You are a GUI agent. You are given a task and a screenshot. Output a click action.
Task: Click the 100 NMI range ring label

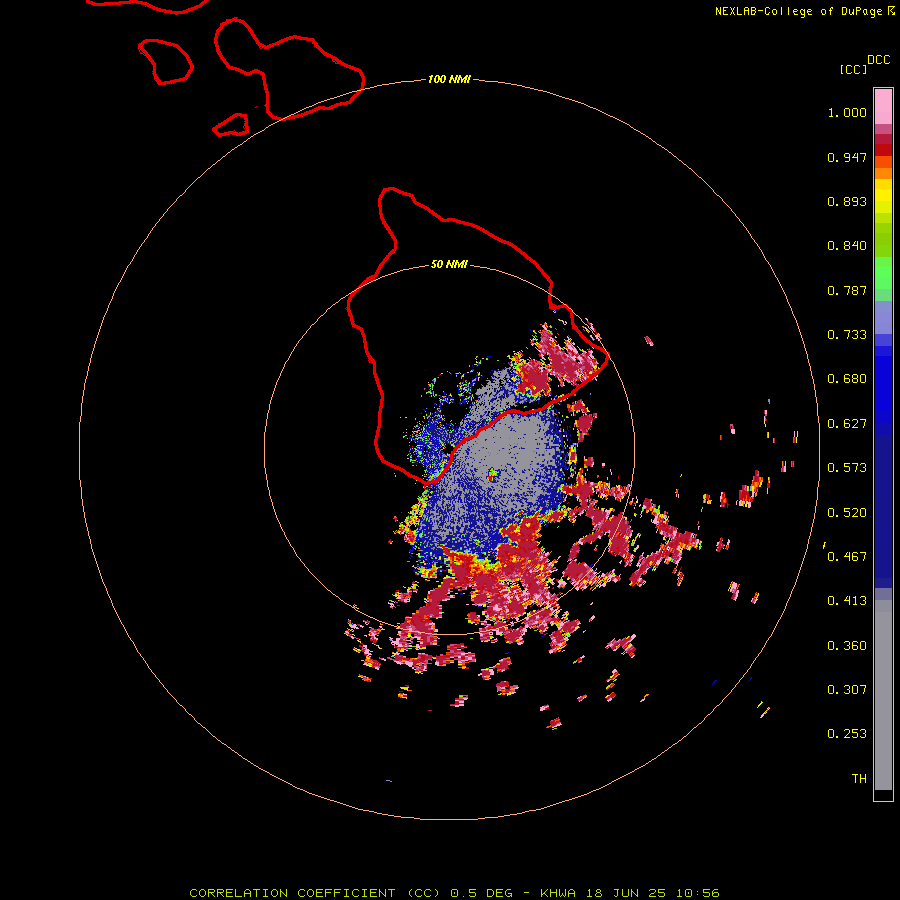(449, 79)
